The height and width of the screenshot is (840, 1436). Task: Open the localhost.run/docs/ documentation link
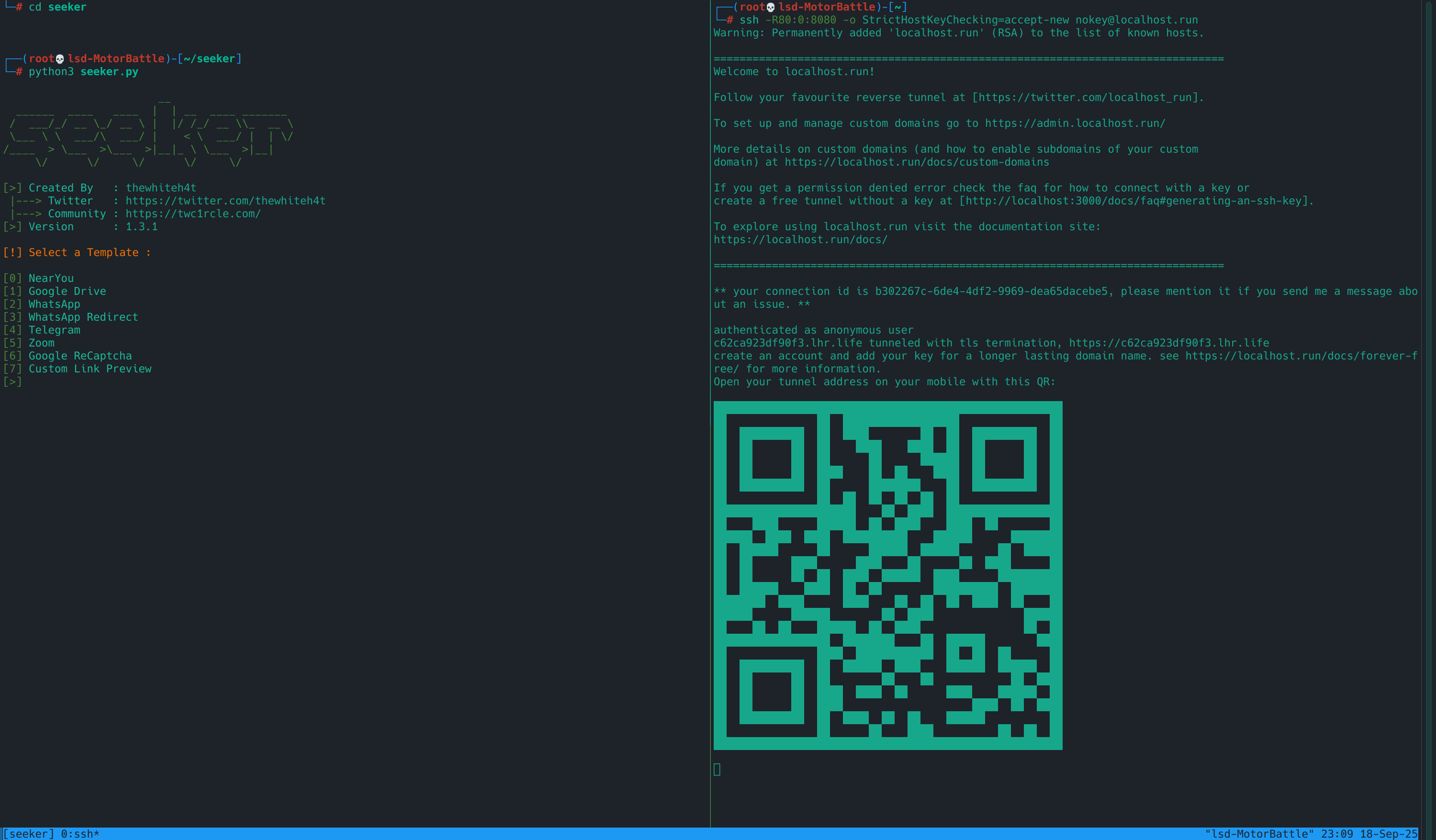click(800, 239)
